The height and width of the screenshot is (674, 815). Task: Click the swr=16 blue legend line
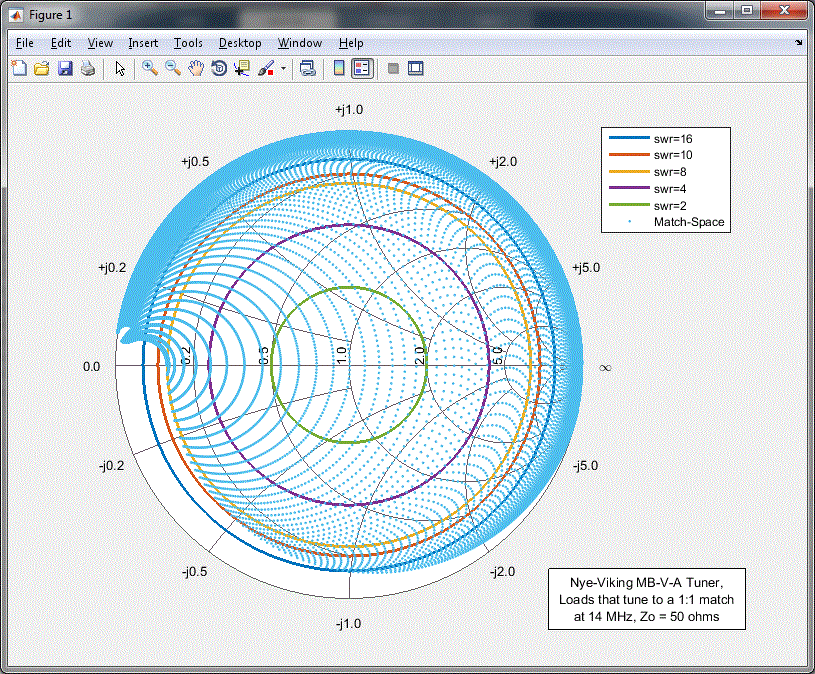pyautogui.click(x=627, y=139)
